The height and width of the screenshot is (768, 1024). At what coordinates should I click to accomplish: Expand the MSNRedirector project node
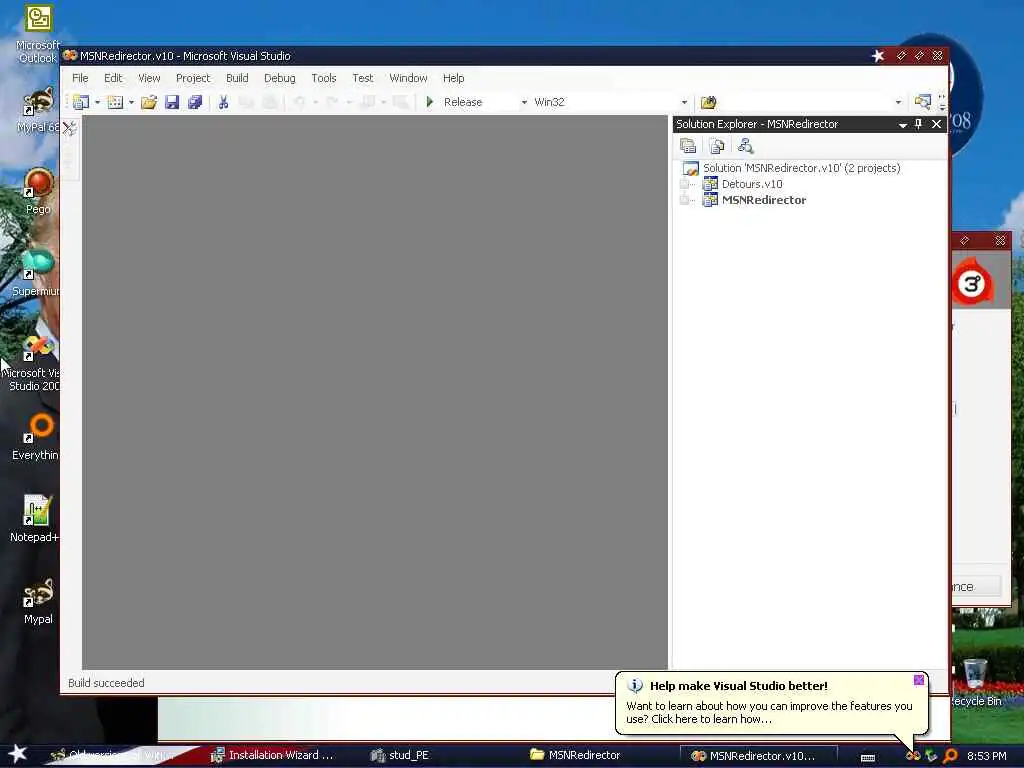click(x=684, y=200)
